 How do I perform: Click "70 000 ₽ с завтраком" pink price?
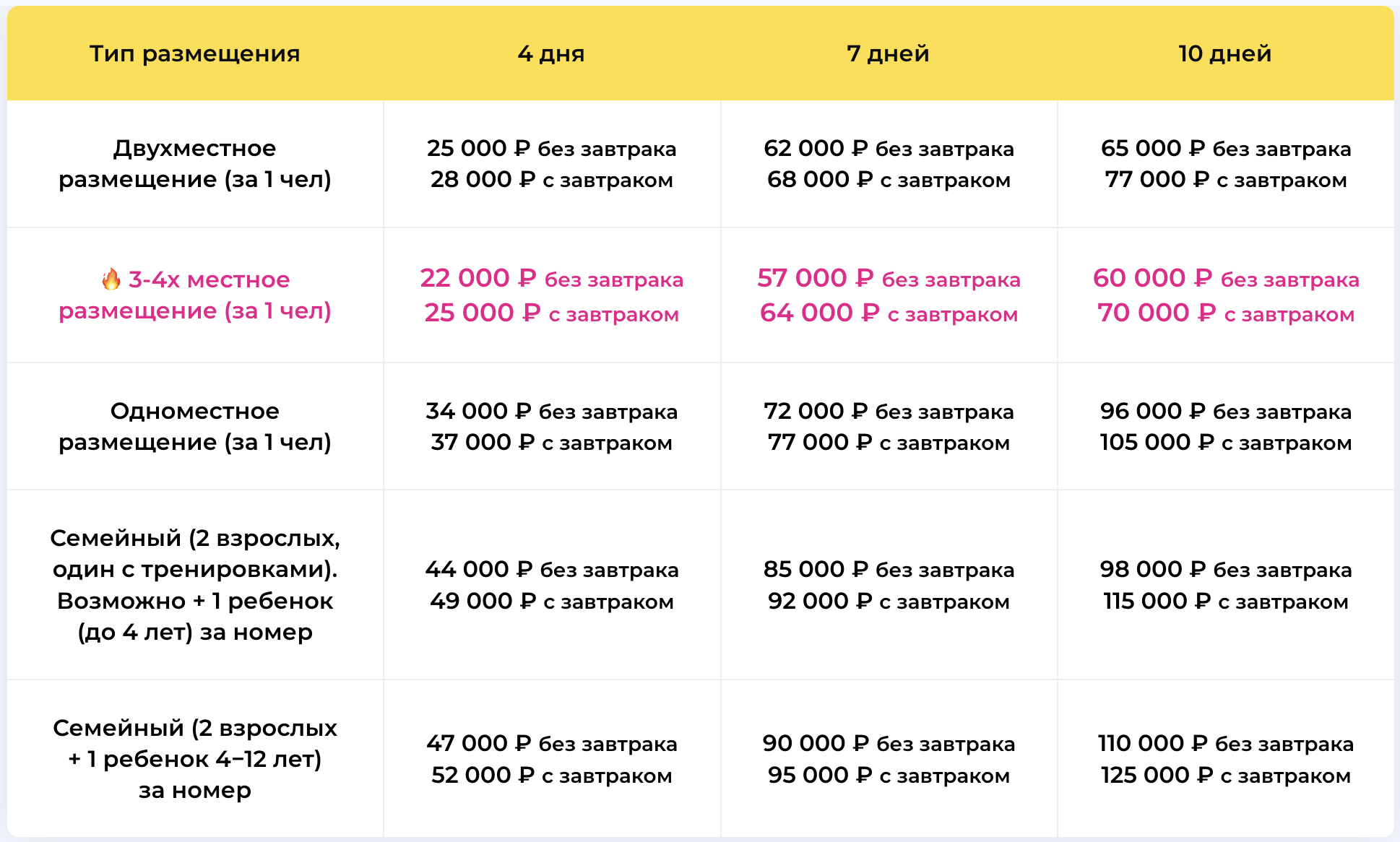coord(1225,313)
